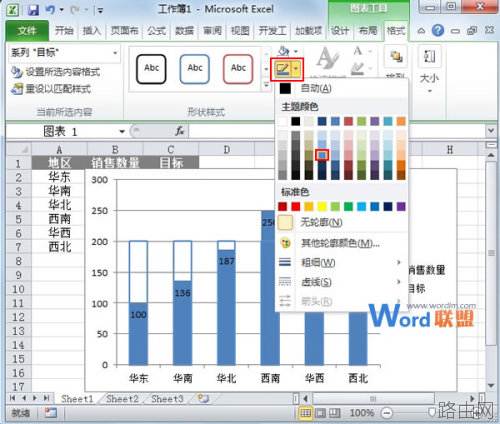Pick the red standard color swatch
This screenshot has width=500, height=424.
pyautogui.click(x=295, y=207)
